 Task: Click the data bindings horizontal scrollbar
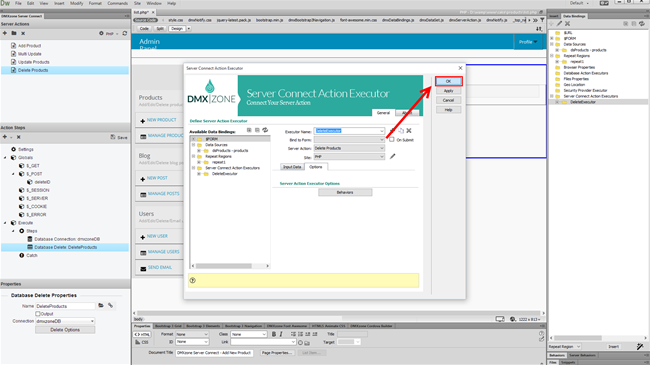(224, 266)
